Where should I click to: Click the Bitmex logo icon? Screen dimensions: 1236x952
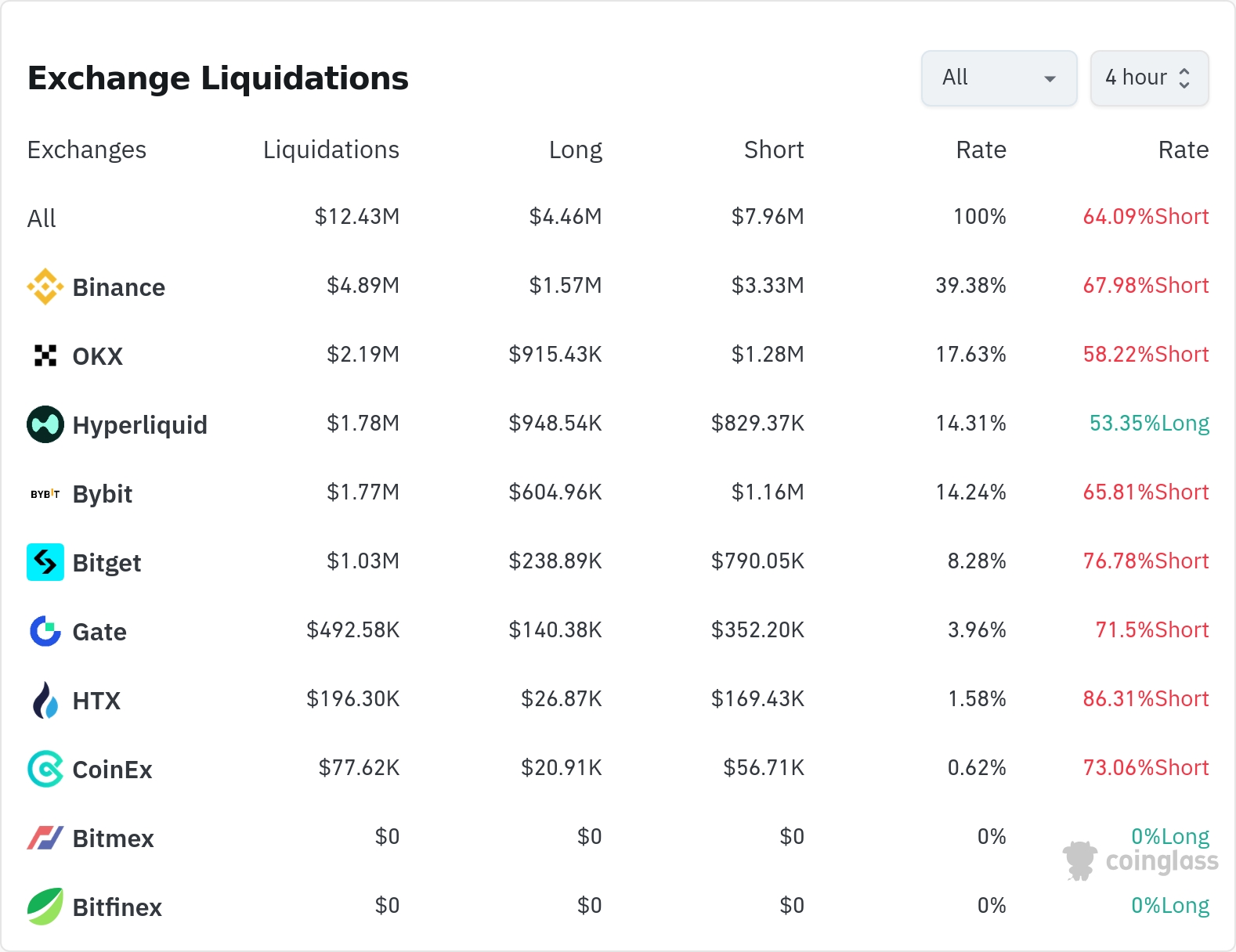click(45, 838)
